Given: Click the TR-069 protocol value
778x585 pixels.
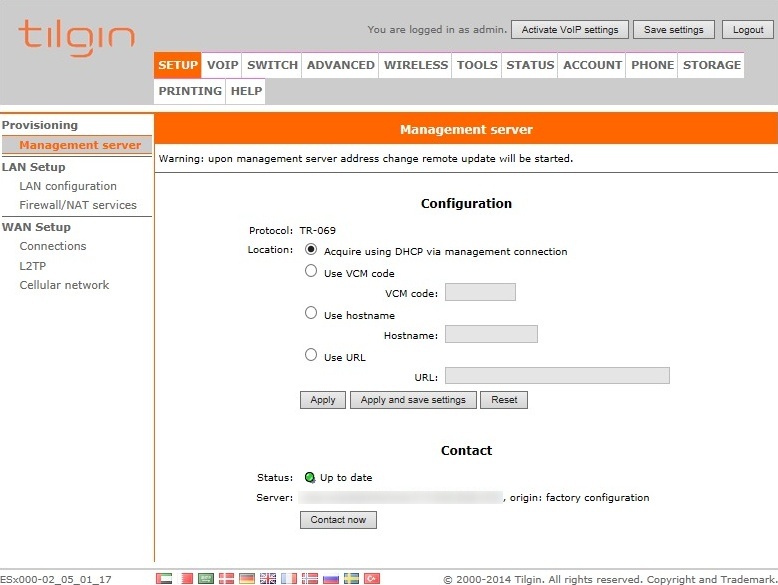Looking at the screenshot, I should point(318,230).
